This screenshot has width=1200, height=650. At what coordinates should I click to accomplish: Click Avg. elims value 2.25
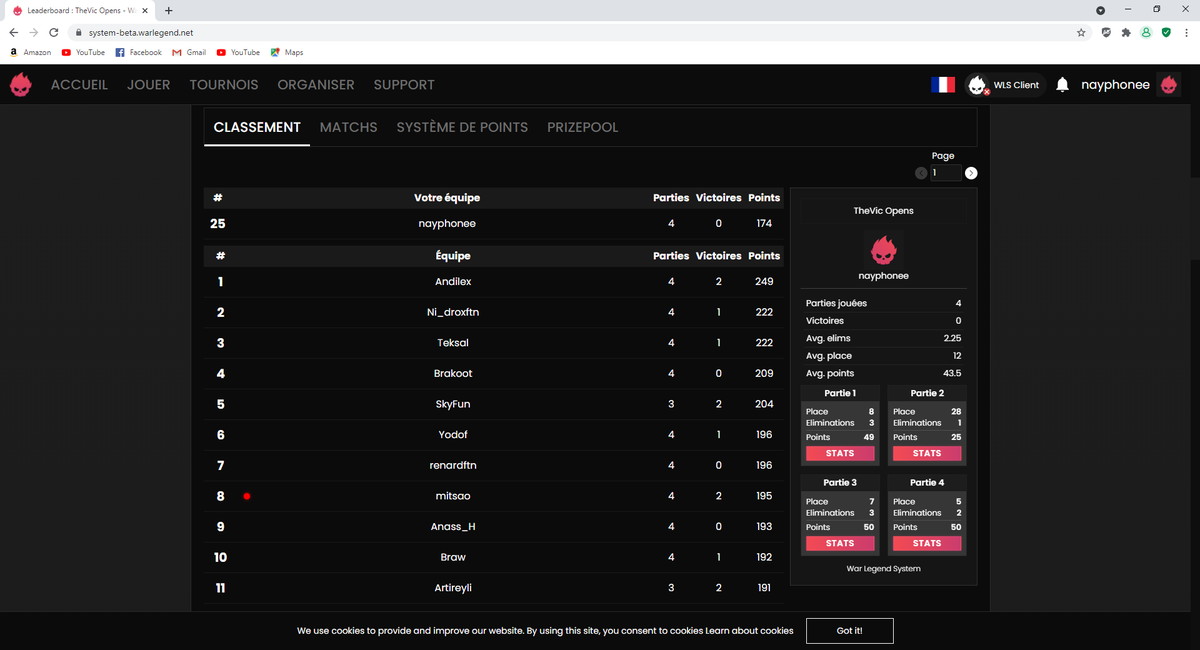point(951,338)
